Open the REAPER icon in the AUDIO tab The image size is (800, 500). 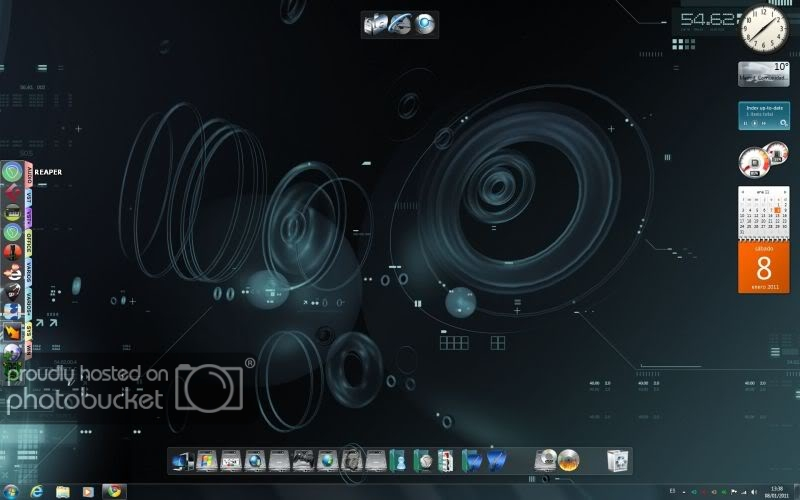(x=12, y=172)
